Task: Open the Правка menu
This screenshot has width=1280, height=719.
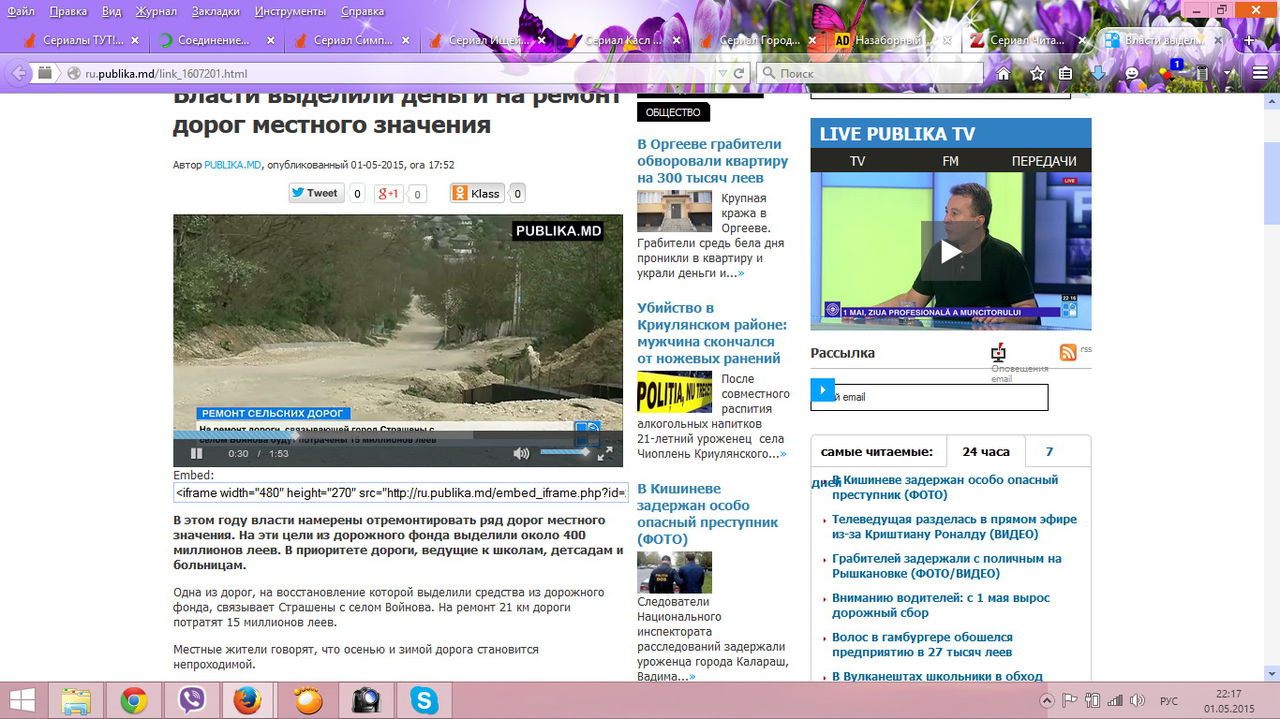Action: (x=68, y=11)
